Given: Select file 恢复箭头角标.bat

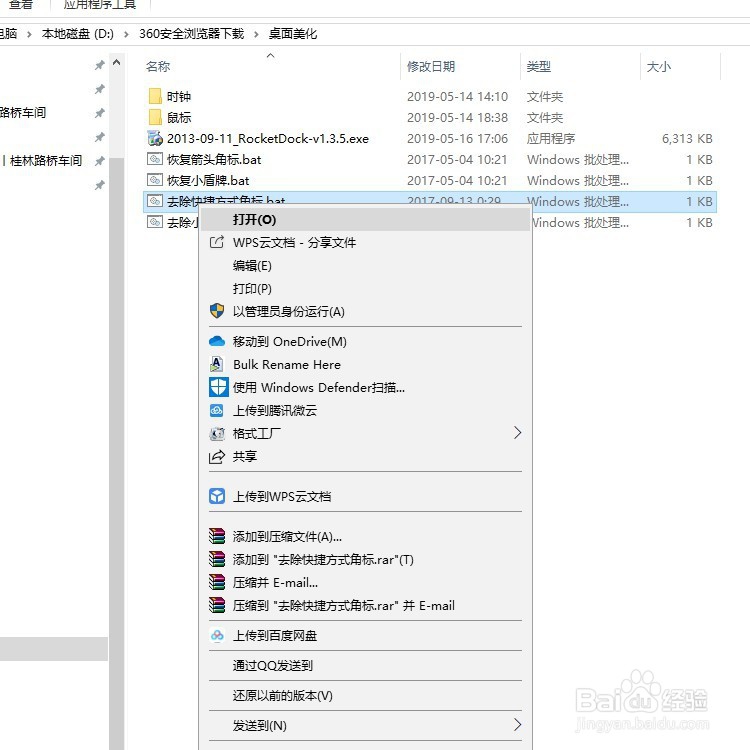Looking at the screenshot, I should (214, 160).
